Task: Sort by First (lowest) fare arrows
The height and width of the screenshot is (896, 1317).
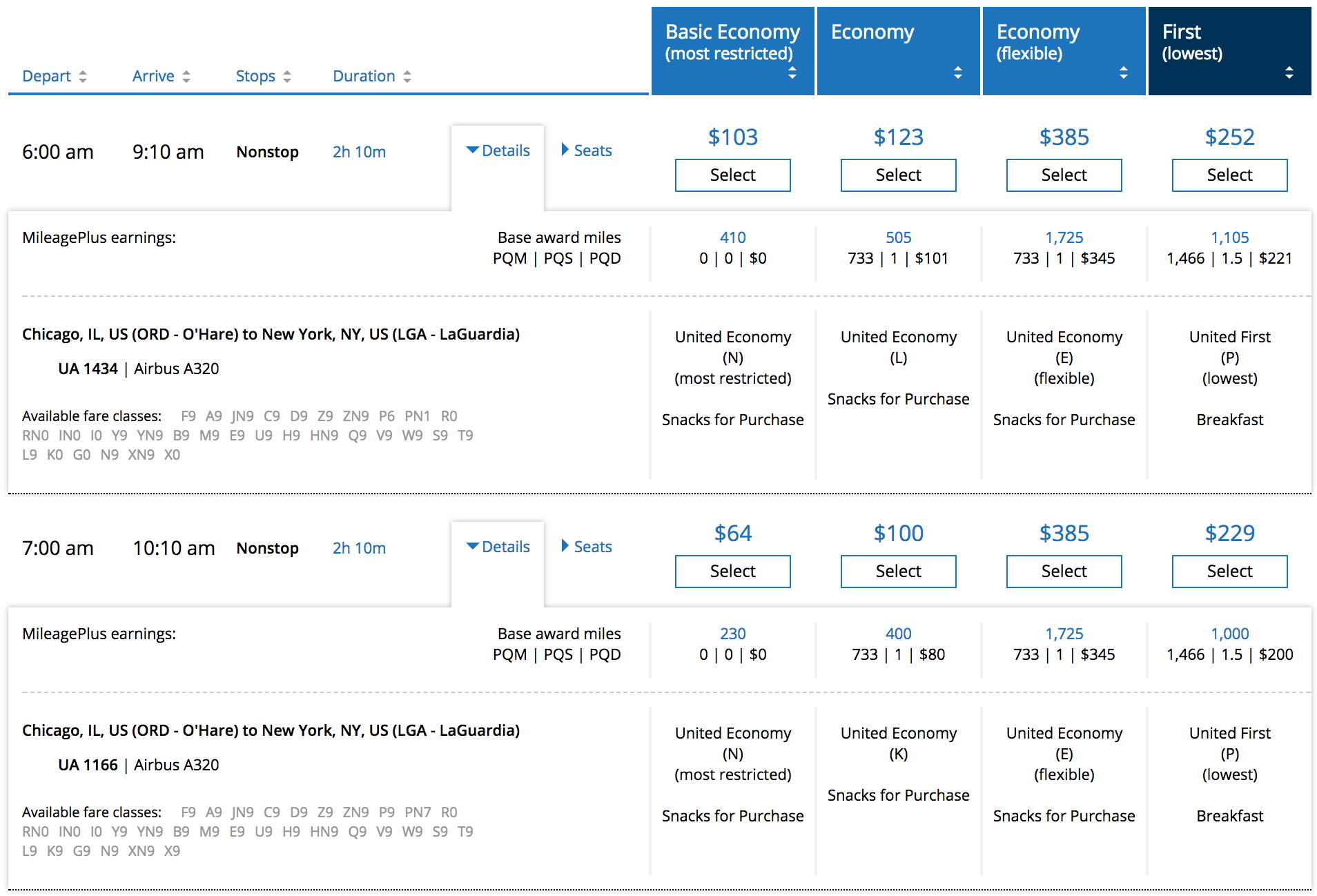Action: click(x=1289, y=72)
